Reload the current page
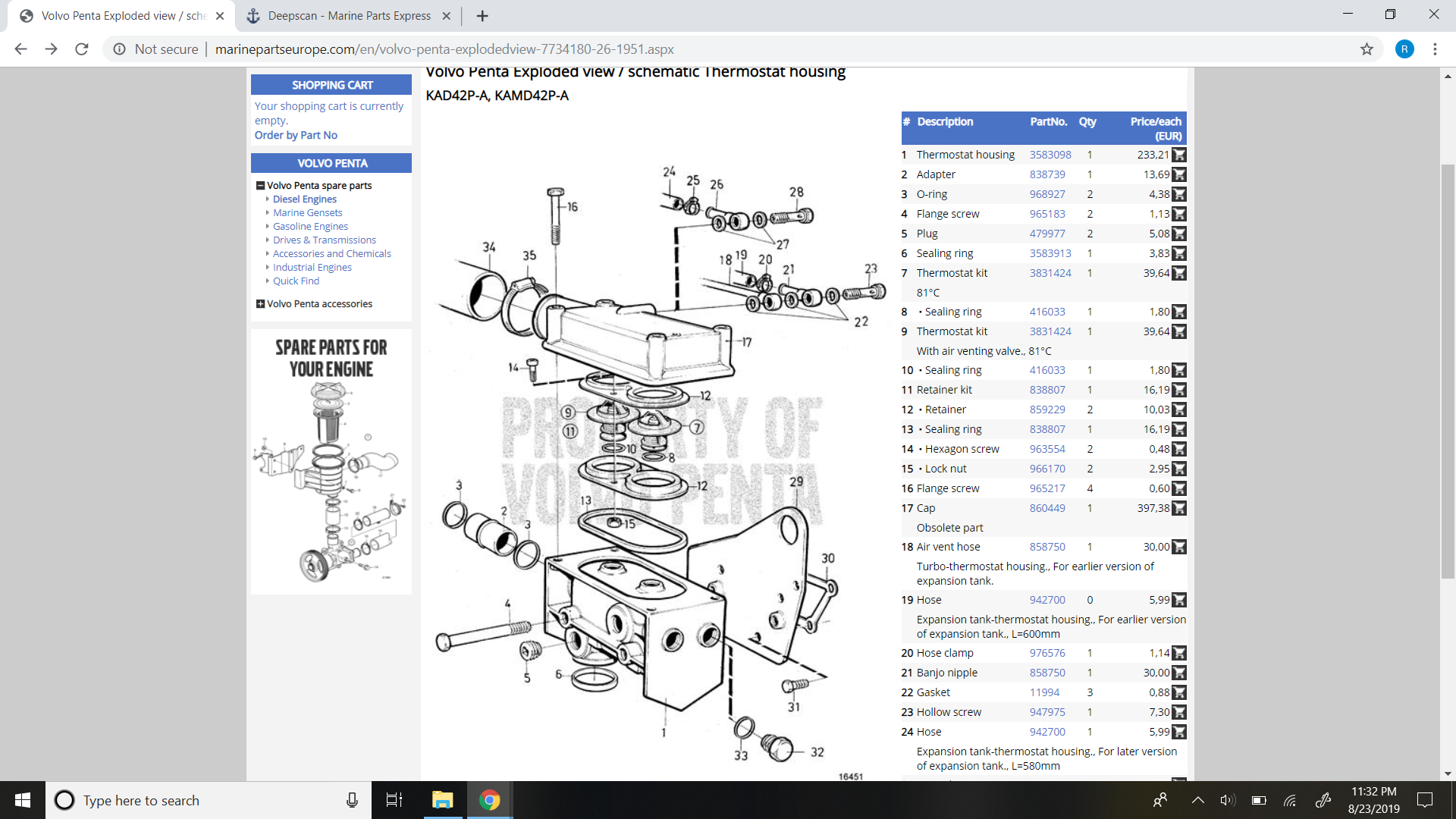 click(82, 49)
